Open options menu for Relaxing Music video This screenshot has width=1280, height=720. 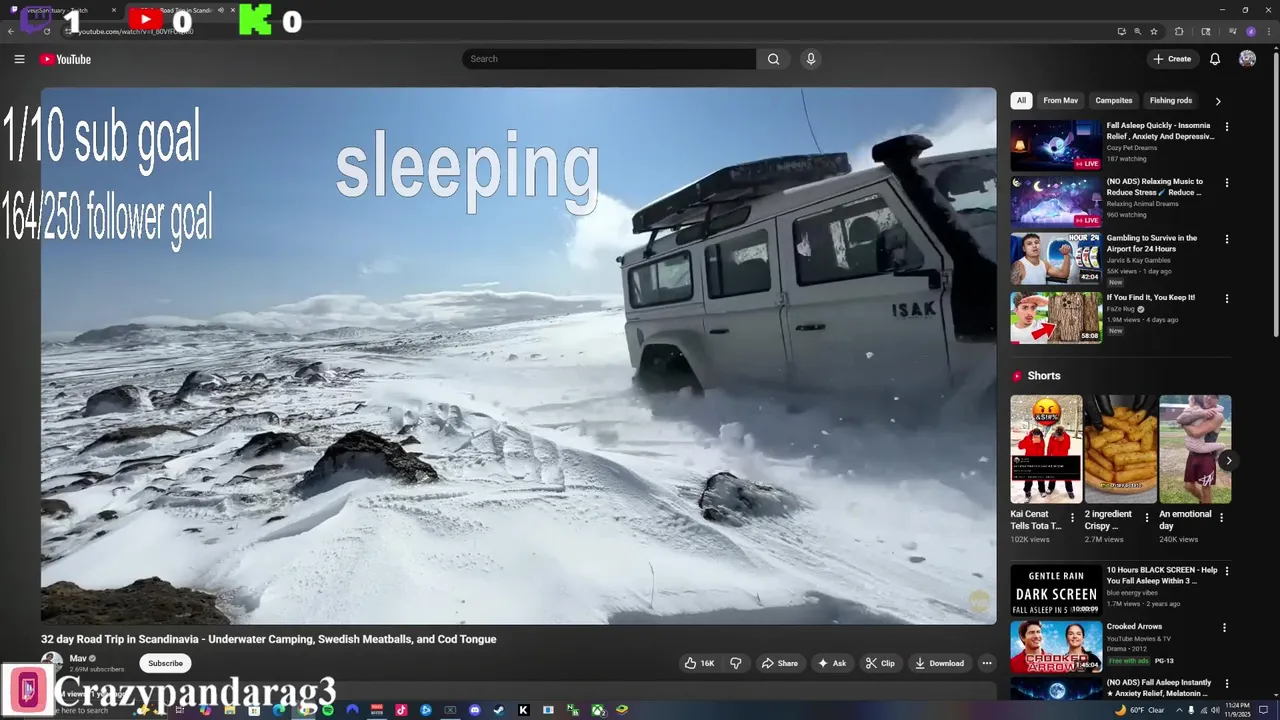1227,183
